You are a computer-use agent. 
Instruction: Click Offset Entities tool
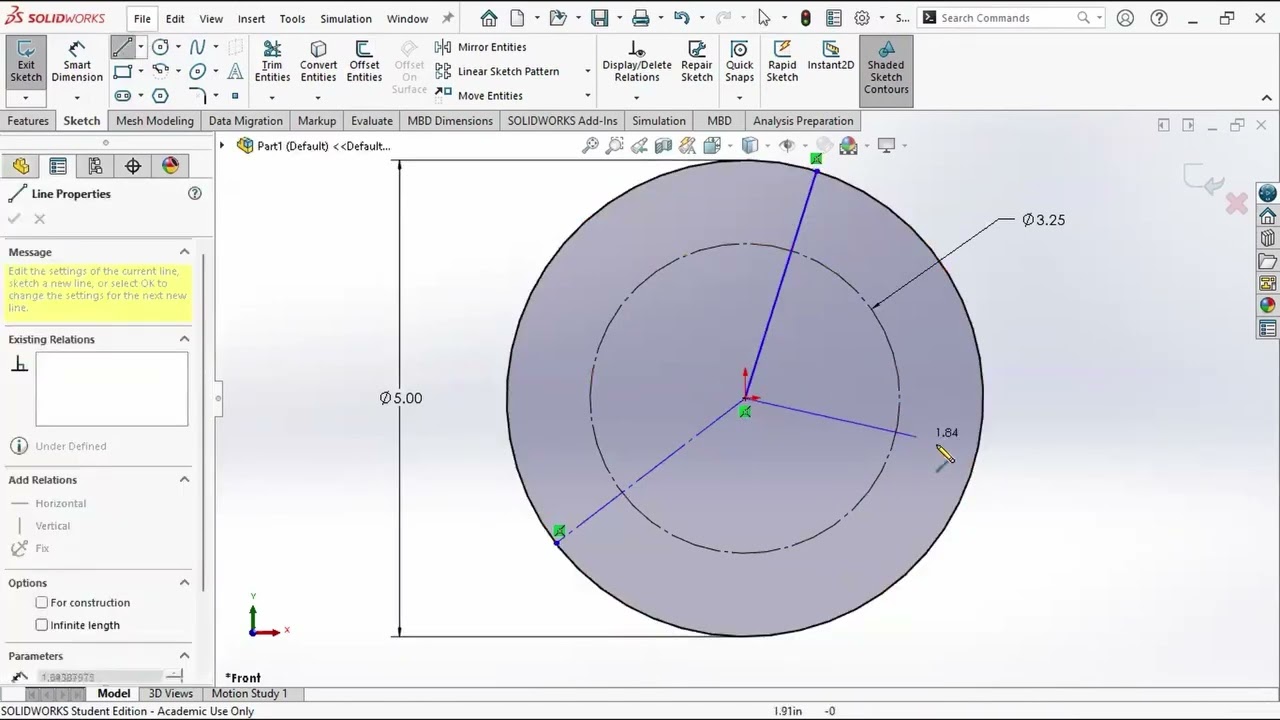364,62
